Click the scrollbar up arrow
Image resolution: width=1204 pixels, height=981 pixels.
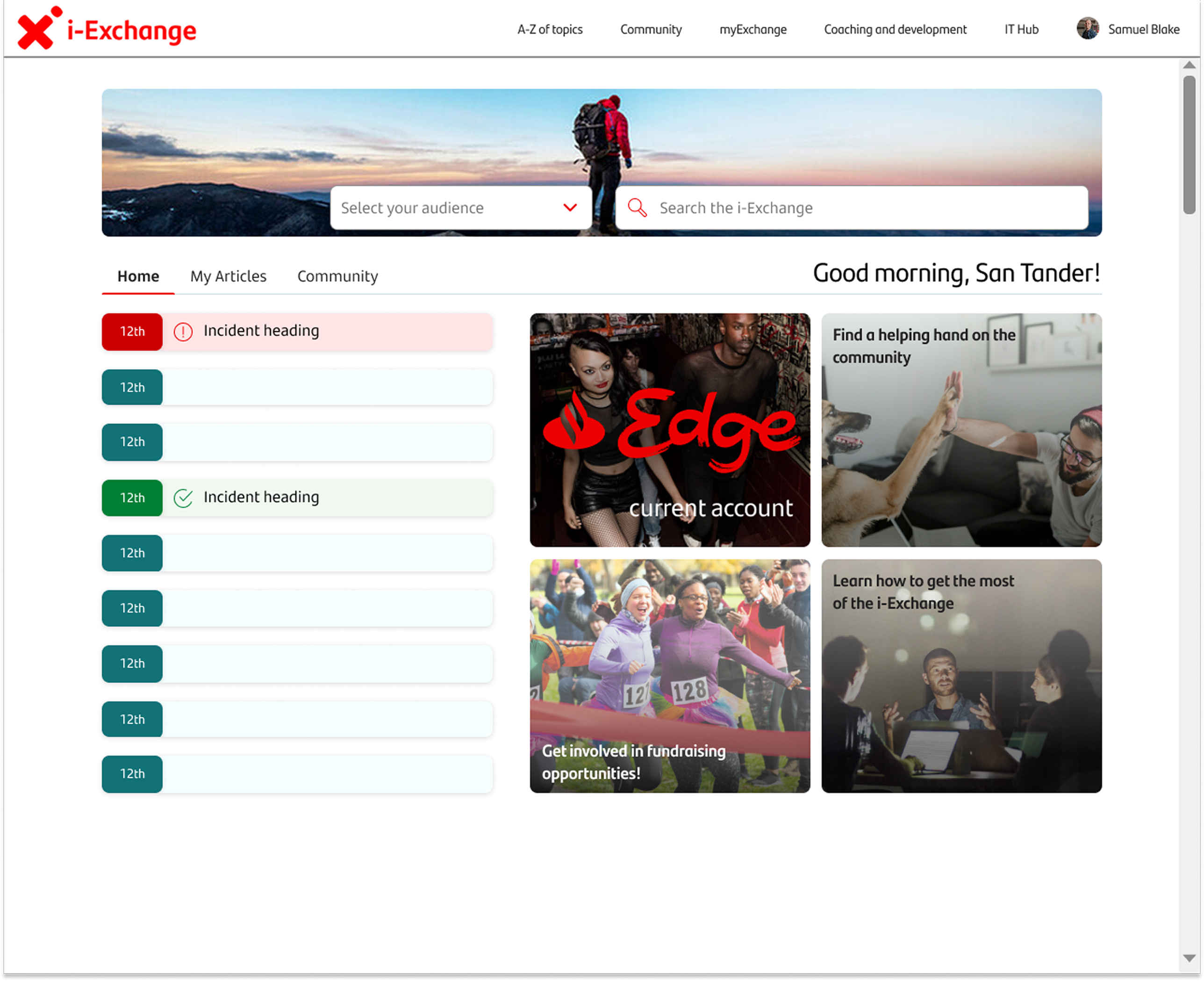click(1190, 65)
